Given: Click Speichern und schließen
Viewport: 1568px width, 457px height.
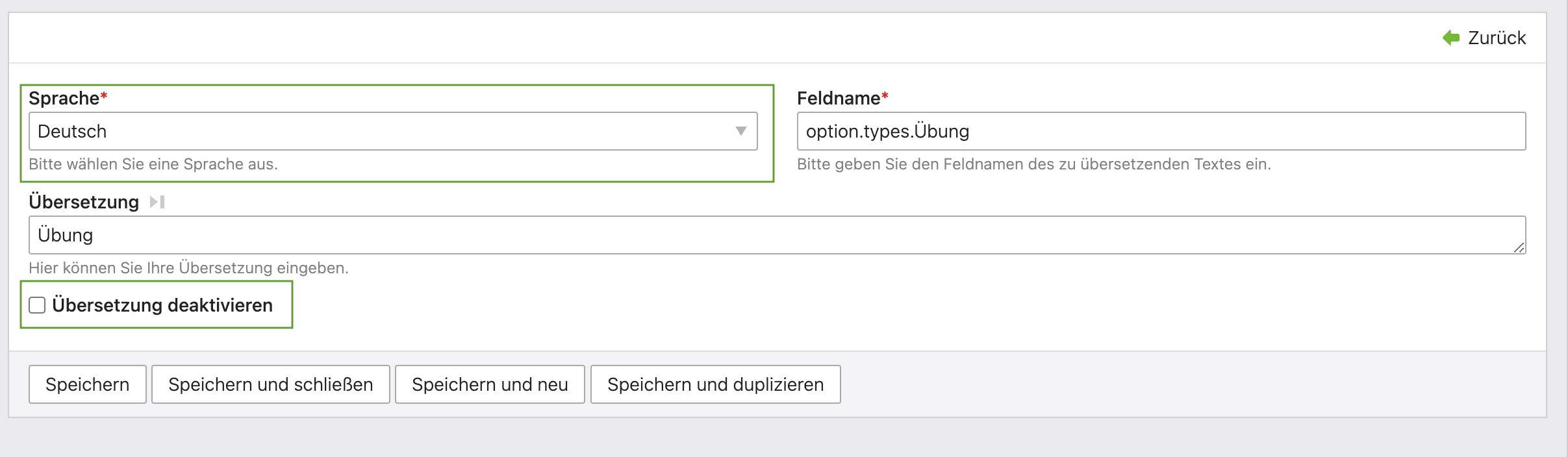Looking at the screenshot, I should (x=270, y=384).
